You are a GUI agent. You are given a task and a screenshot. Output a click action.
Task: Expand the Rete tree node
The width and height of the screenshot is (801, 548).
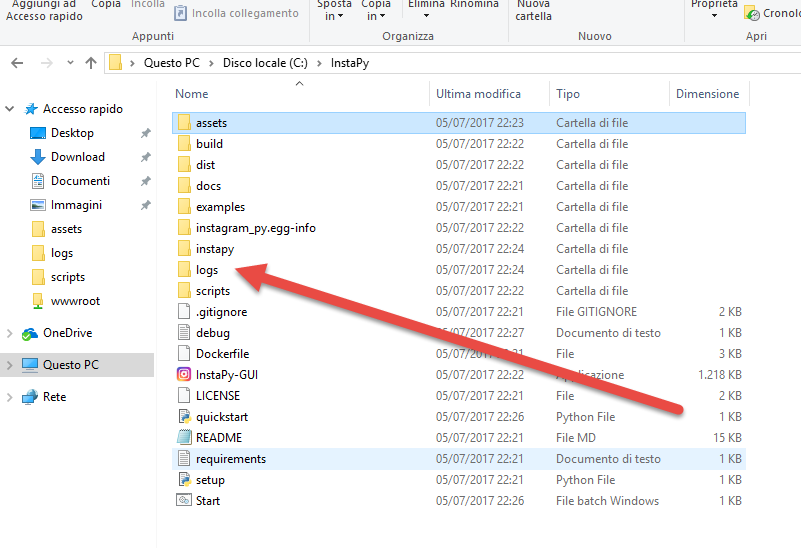[x=9, y=397]
